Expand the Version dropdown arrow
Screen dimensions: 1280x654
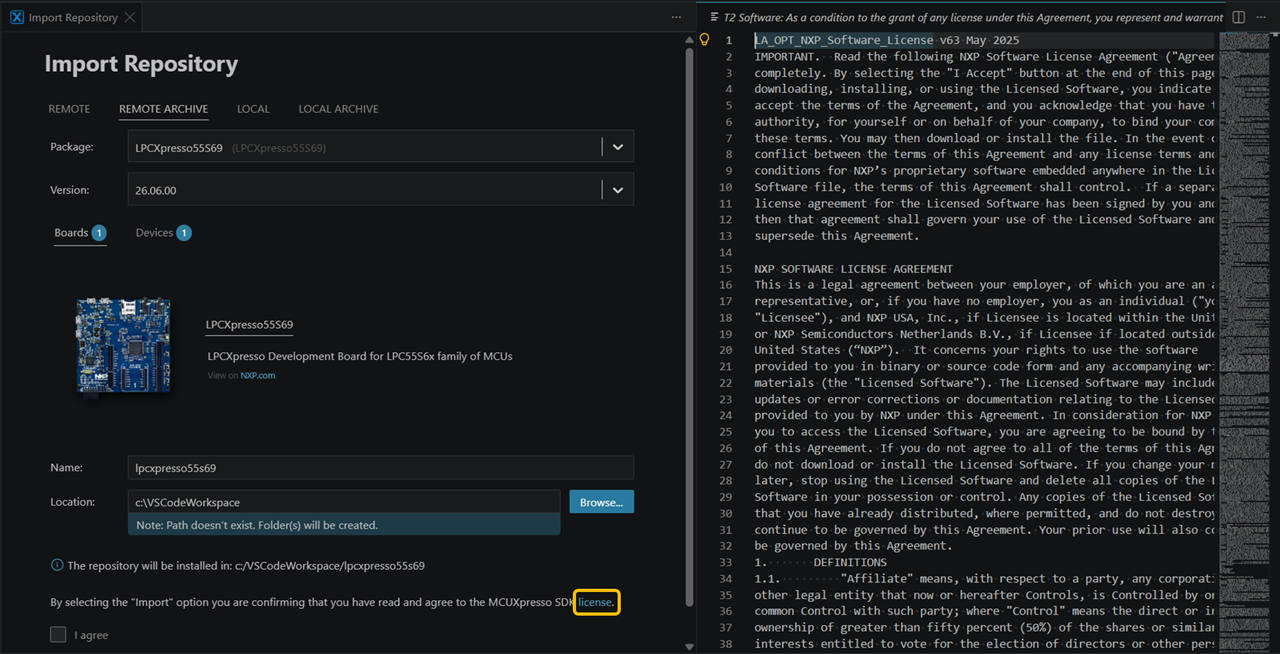pyautogui.click(x=618, y=190)
